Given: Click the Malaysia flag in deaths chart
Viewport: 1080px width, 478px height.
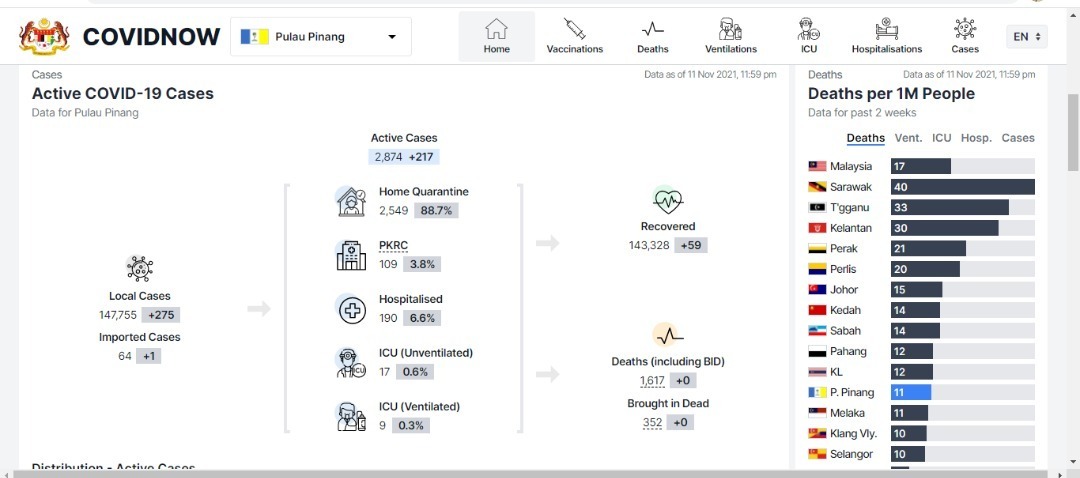Looking at the screenshot, I should tap(817, 166).
